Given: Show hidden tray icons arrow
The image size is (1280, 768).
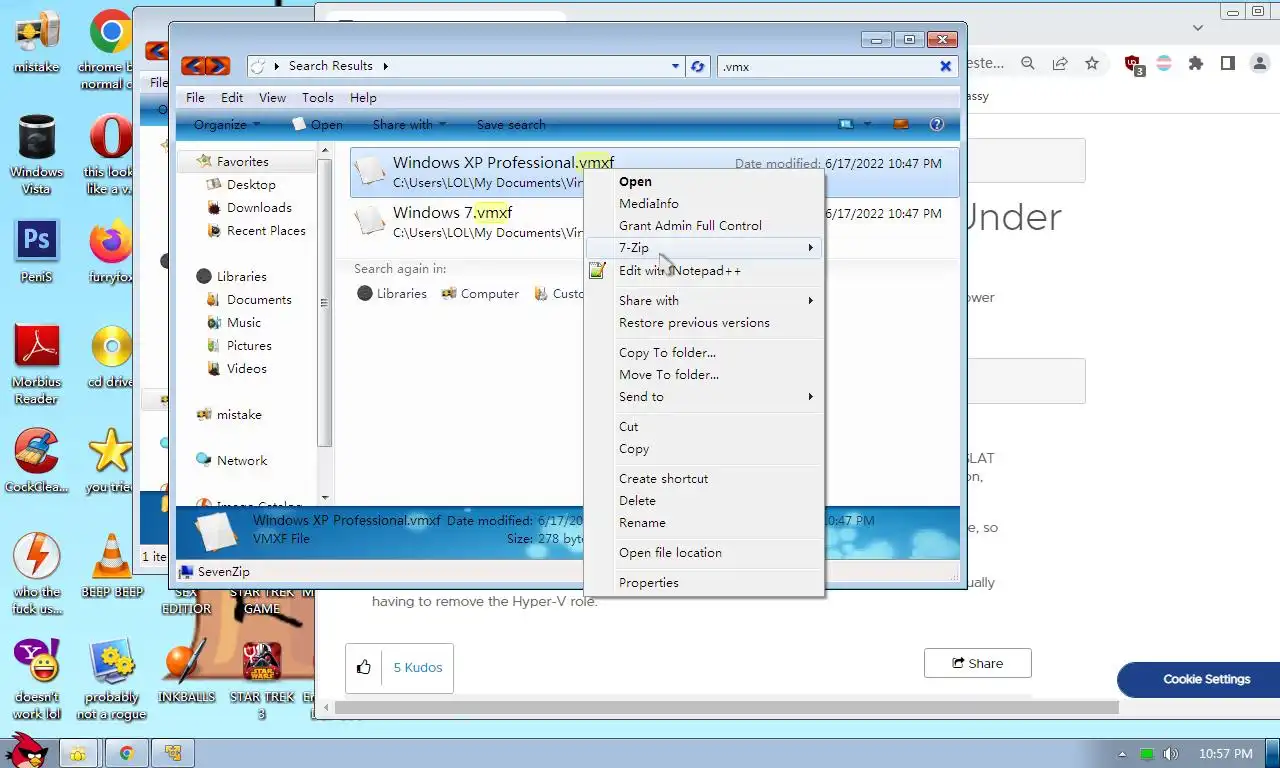Looking at the screenshot, I should point(1122,754).
